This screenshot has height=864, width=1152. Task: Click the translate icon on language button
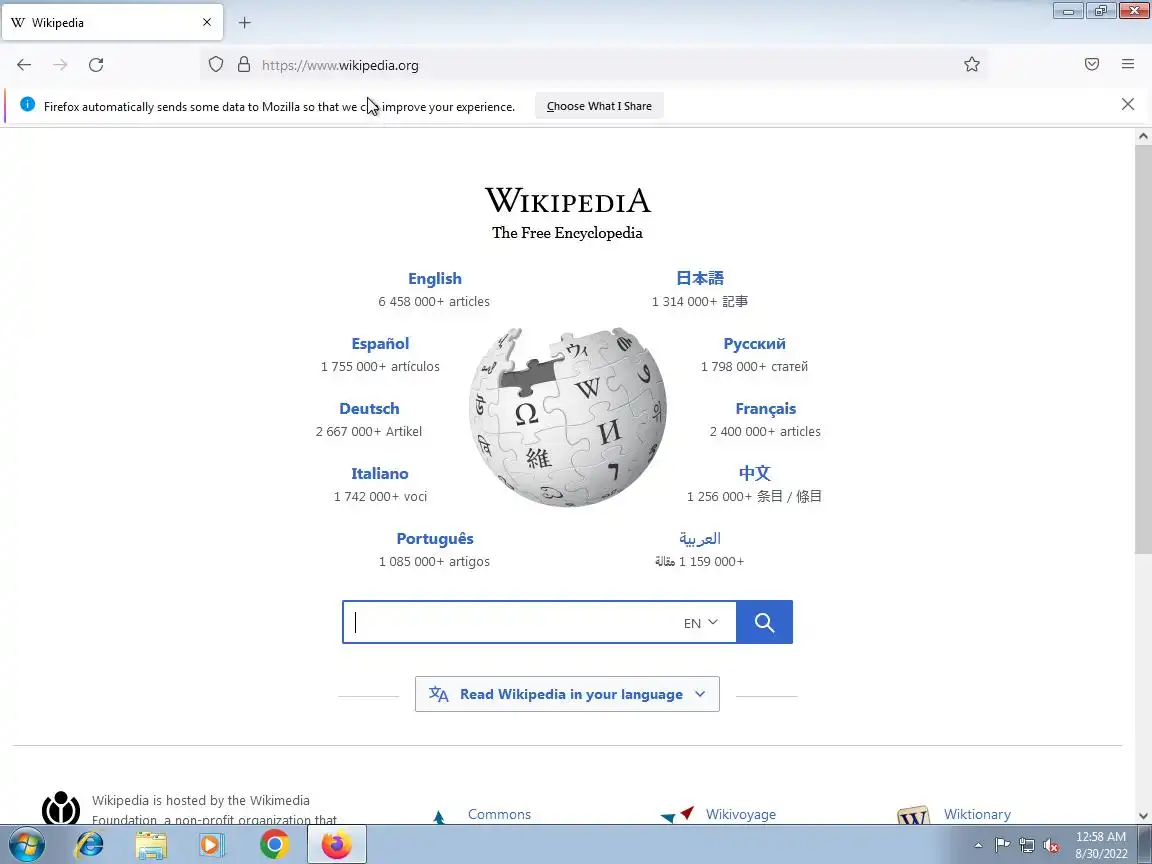[439, 694]
